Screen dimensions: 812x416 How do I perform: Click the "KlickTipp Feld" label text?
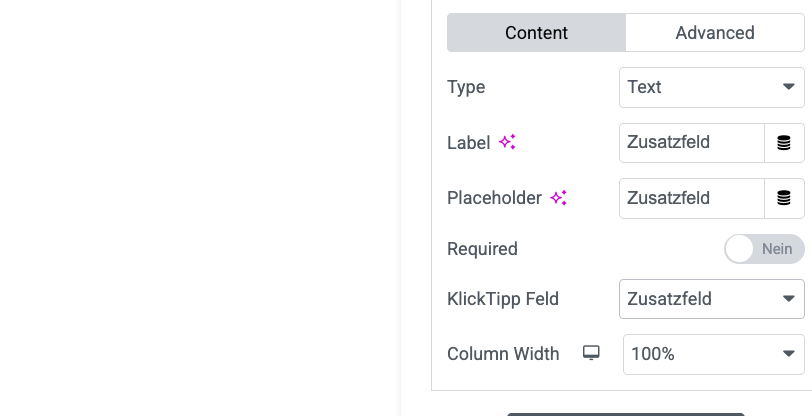pos(503,298)
